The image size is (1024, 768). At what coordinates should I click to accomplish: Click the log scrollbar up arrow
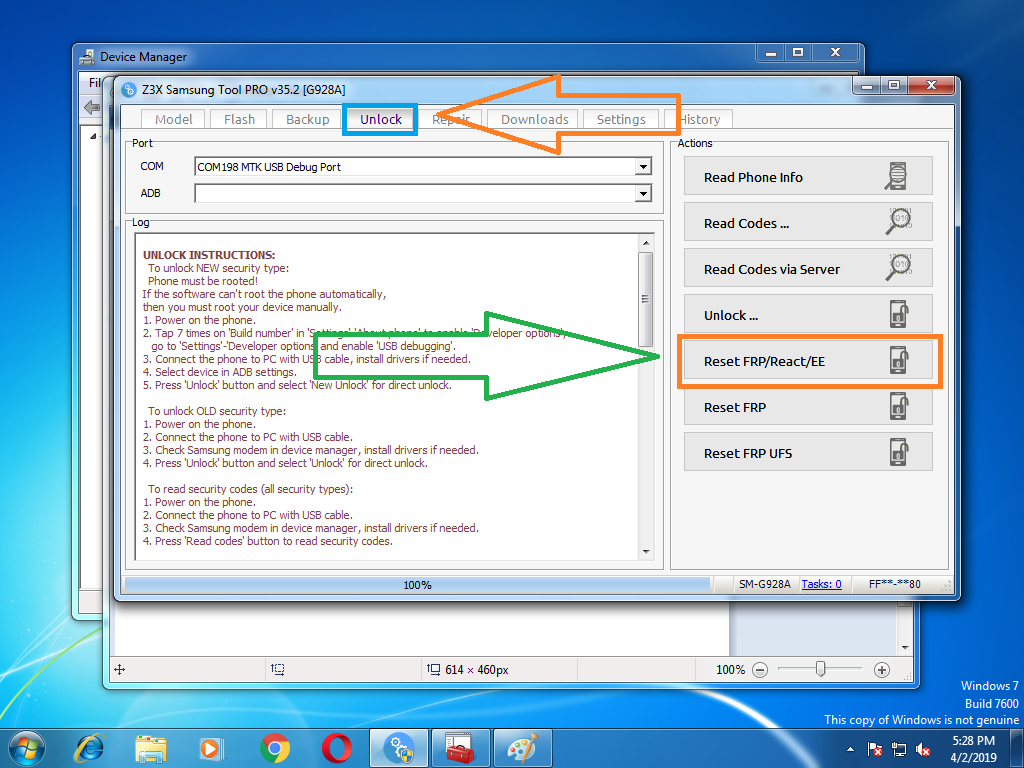pos(646,243)
